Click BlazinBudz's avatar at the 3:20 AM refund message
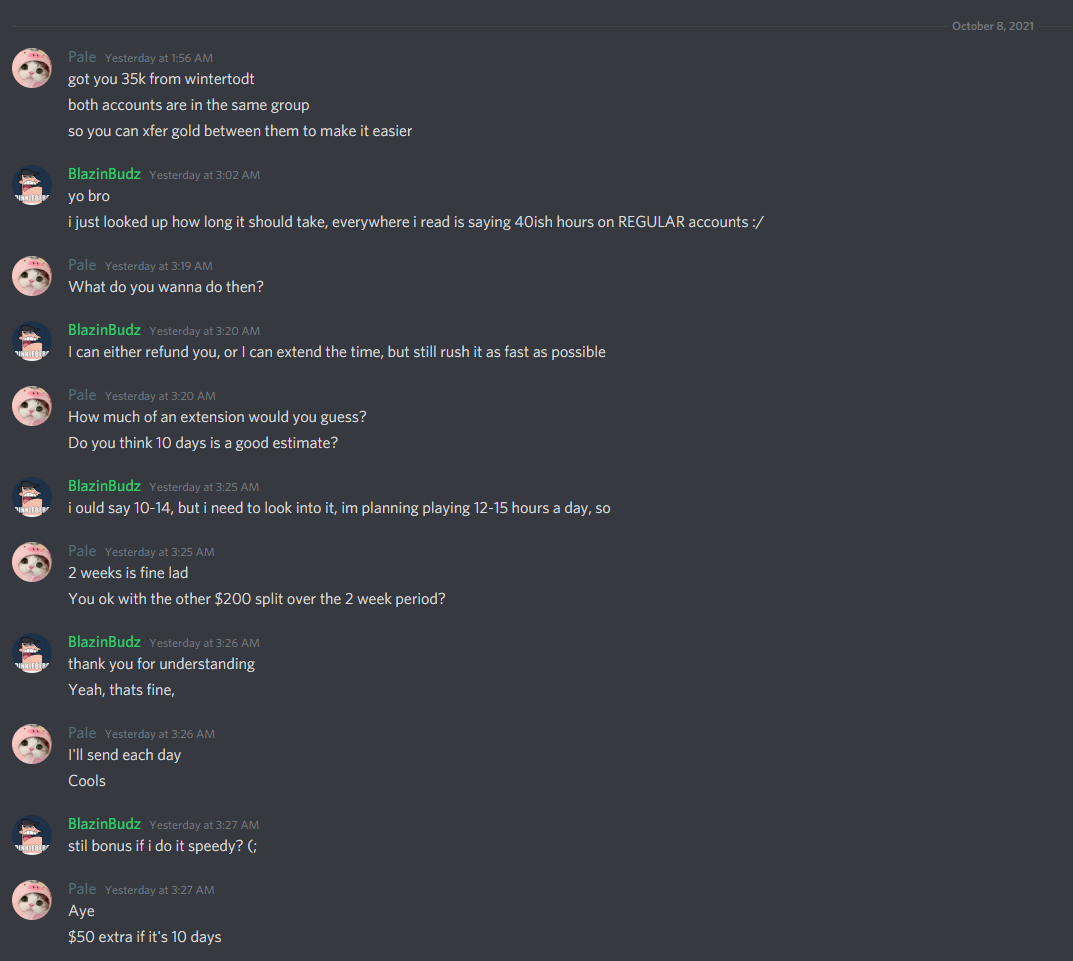Screen dimensions: 1073x961 pos(32,341)
